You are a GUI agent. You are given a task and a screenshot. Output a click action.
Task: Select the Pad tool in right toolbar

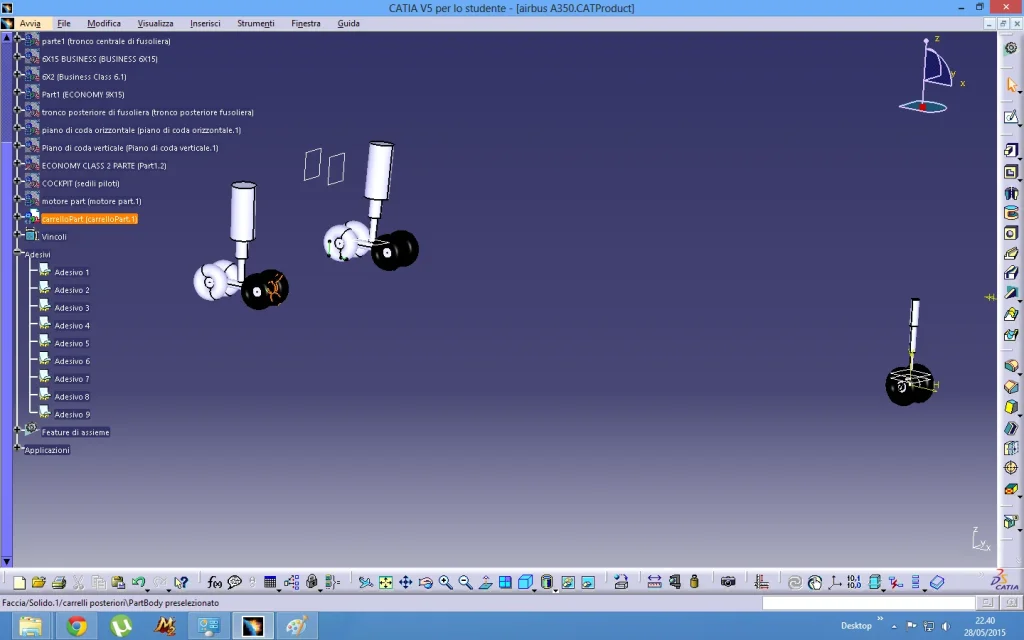coord(1011,150)
